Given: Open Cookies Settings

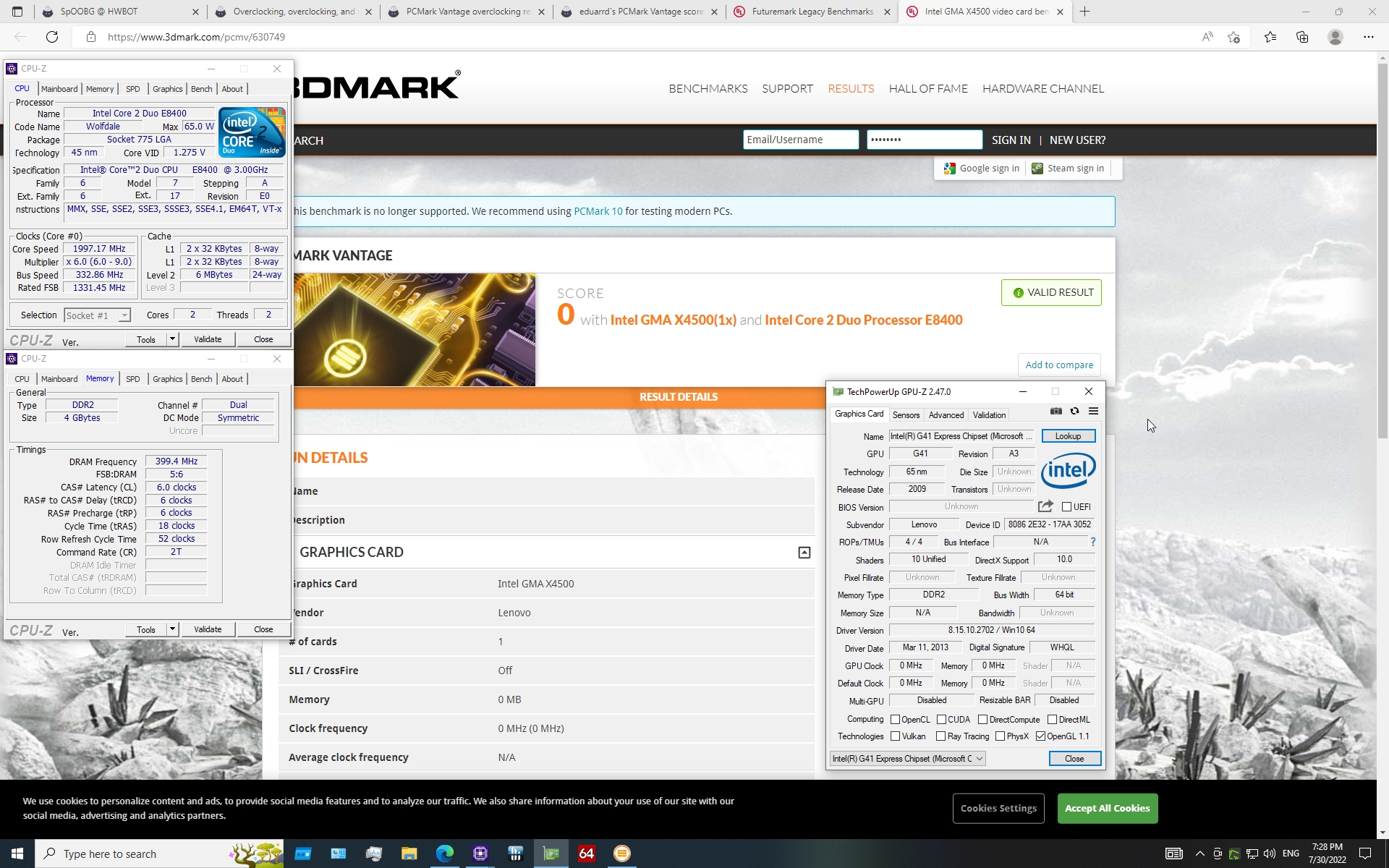Looking at the screenshot, I should click(x=998, y=808).
